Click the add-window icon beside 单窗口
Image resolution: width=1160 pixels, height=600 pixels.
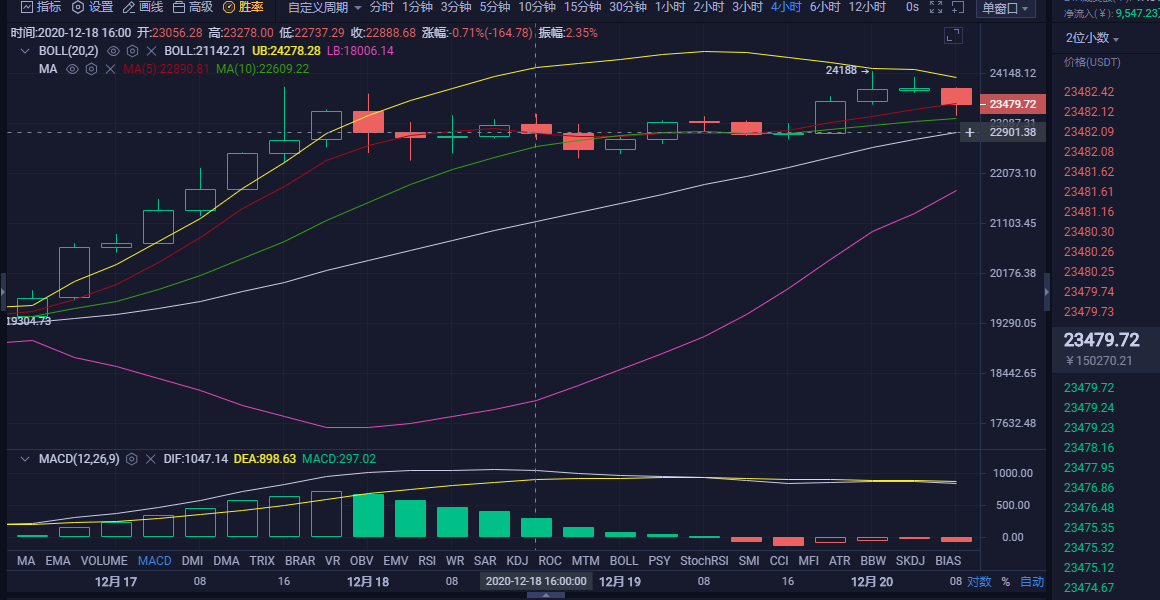[x=960, y=7]
